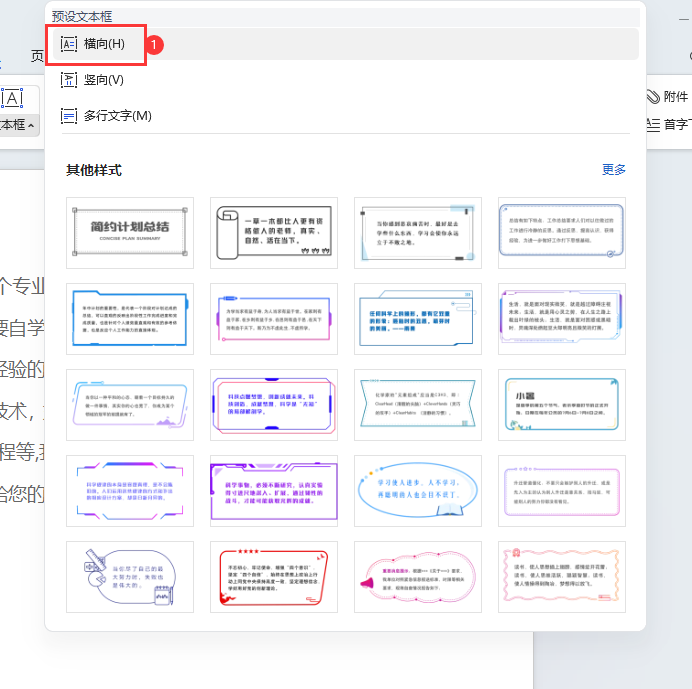Choose the blue oval book frame template
The width and height of the screenshot is (692, 689).
417,491
